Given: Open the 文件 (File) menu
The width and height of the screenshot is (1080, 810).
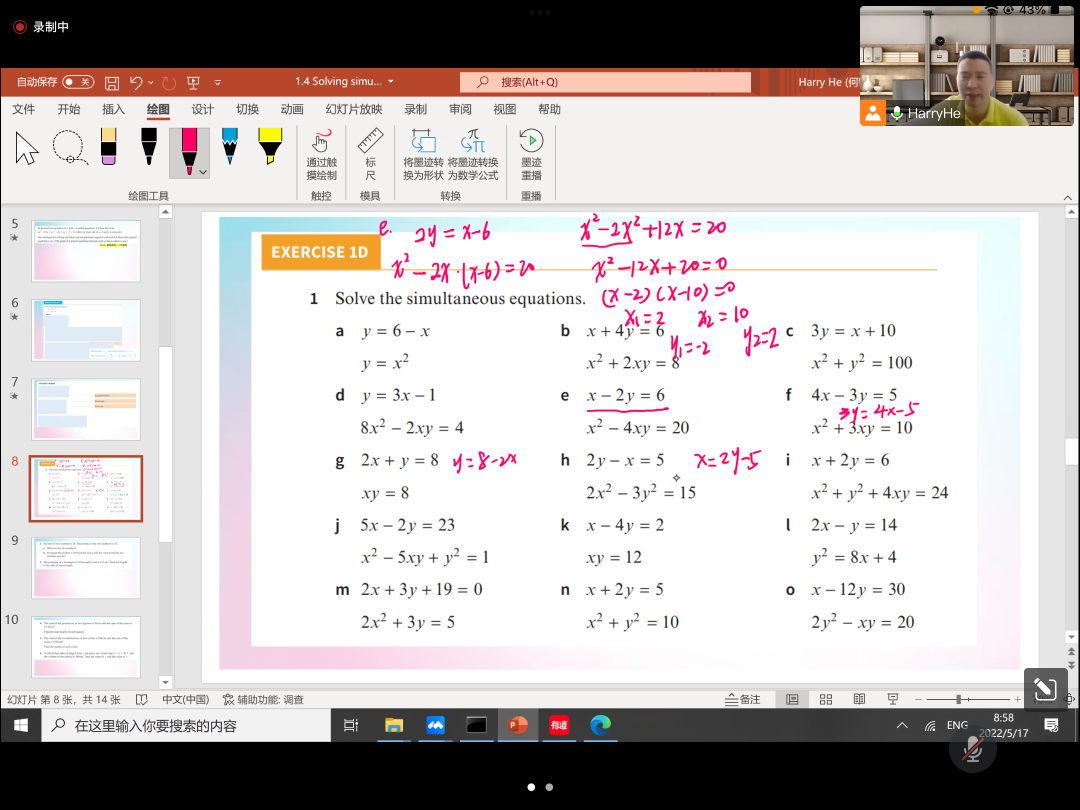Looking at the screenshot, I should tap(23, 110).
